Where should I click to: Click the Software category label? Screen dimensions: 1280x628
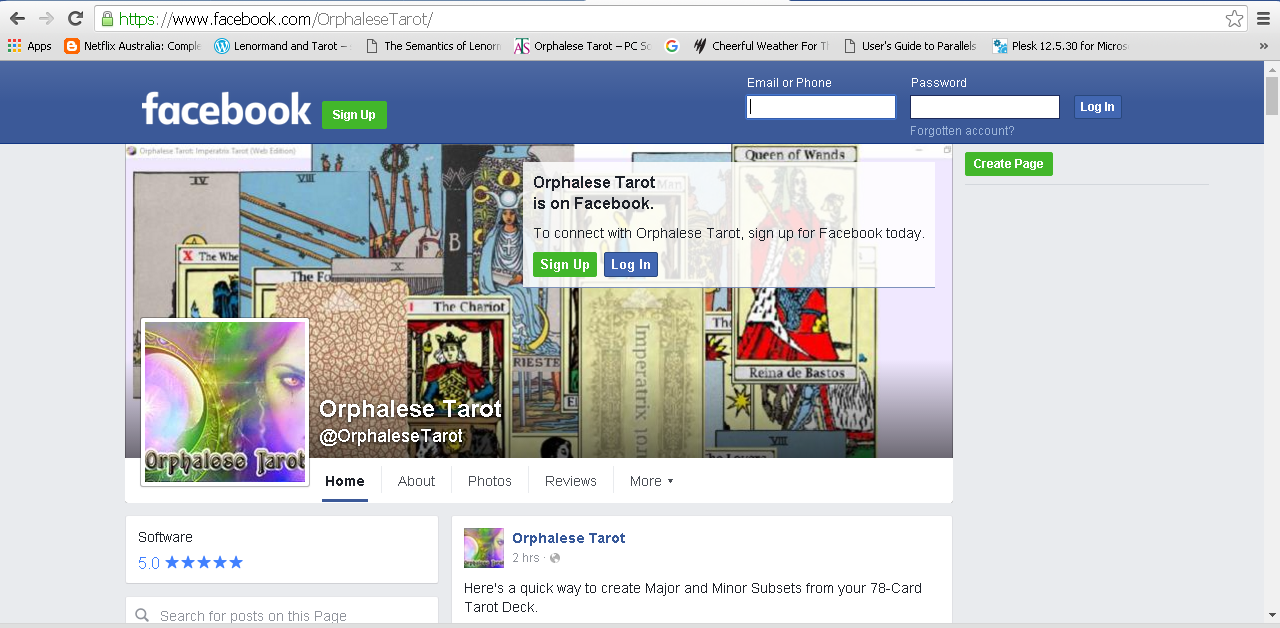click(x=165, y=537)
